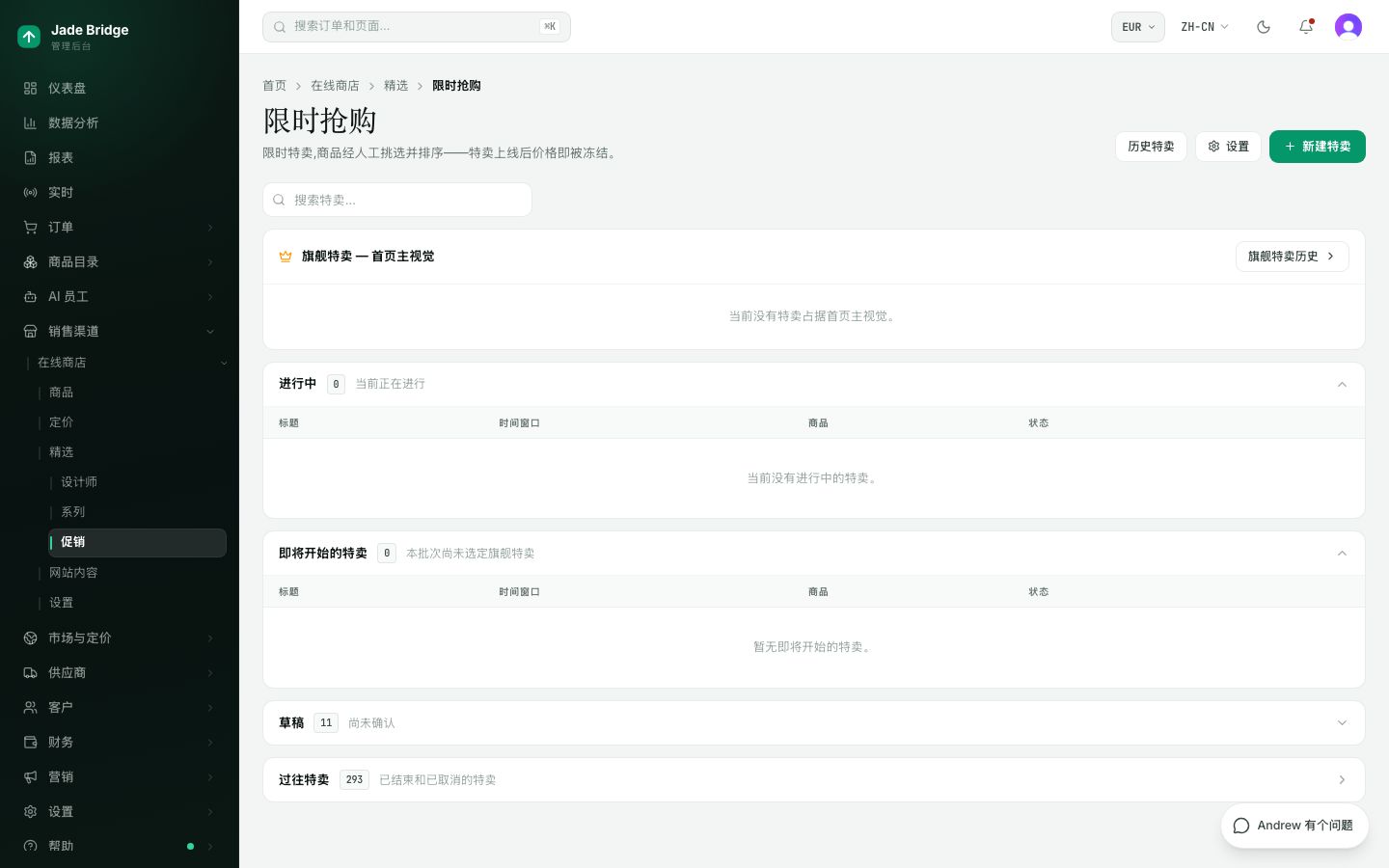Open the EUR currency dropdown
Screen dimensions: 1389x868
coord(1138,27)
